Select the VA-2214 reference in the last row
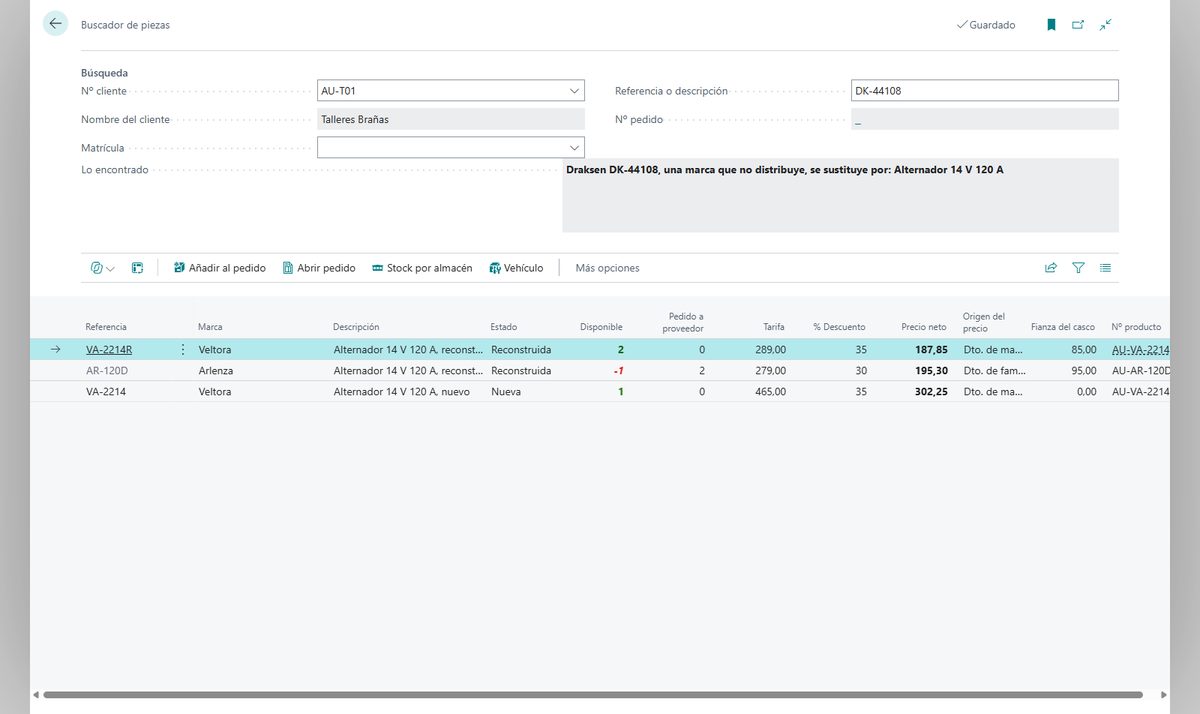Viewport: 1200px width, 714px height. click(x=106, y=392)
